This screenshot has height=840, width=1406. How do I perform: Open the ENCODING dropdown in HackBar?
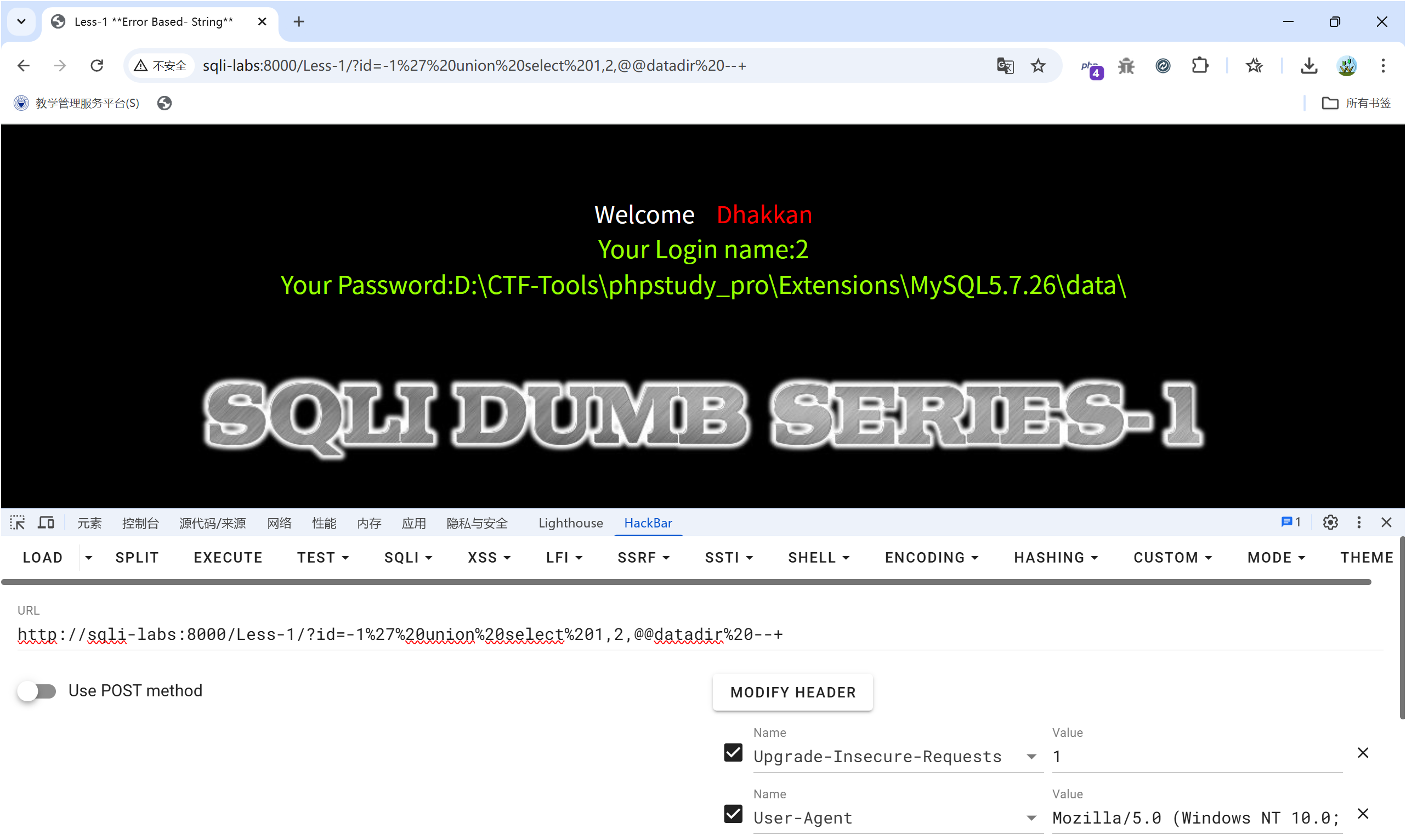point(932,558)
